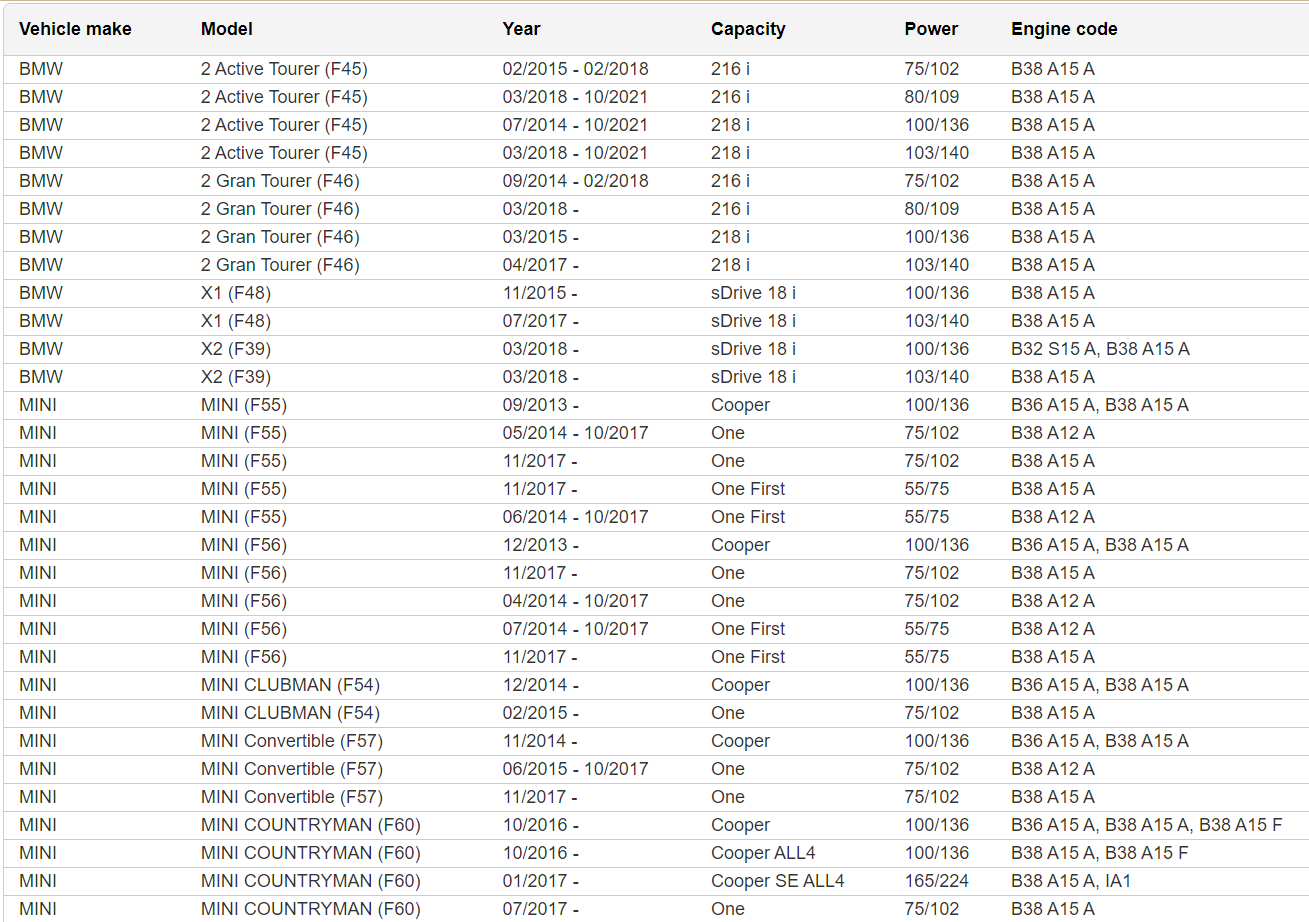1309x922 pixels.
Task: Click the year range 02/2015 - 02/2018
Action: tap(575, 69)
